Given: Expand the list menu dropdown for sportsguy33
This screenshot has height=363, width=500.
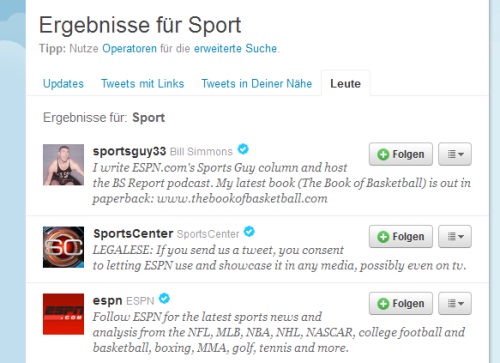Looking at the screenshot, I should pyautogui.click(x=455, y=154).
